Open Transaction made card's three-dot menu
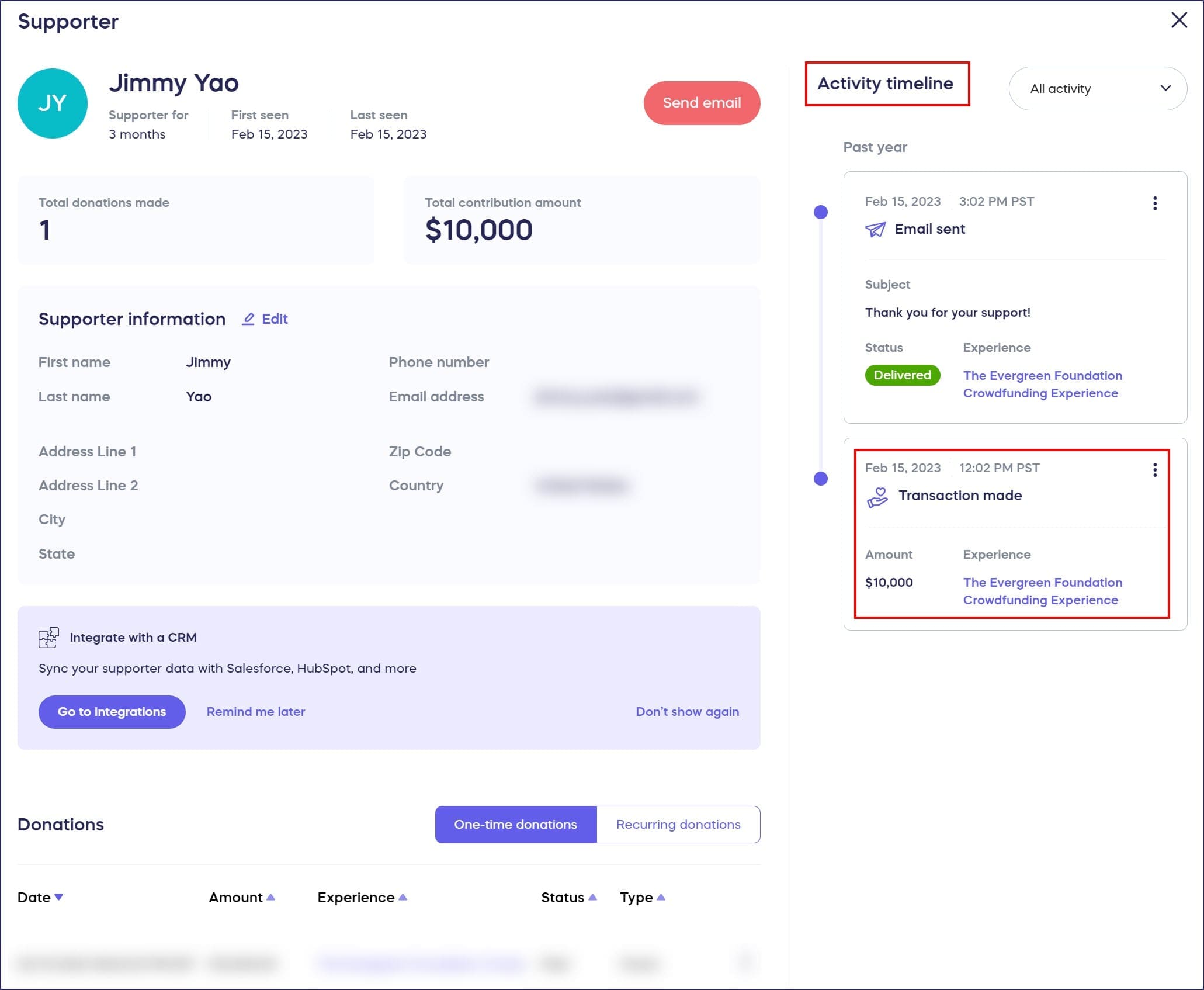1204x990 pixels. tap(1154, 470)
